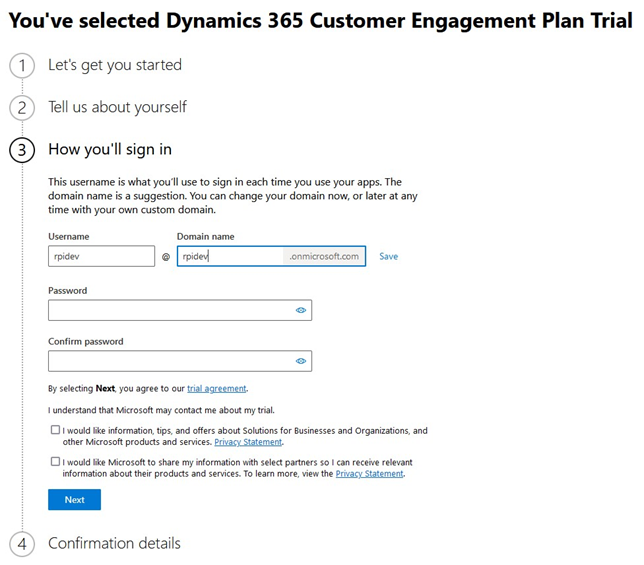Focus the Username input field
This screenshot has height=565, width=644.
tap(101, 257)
